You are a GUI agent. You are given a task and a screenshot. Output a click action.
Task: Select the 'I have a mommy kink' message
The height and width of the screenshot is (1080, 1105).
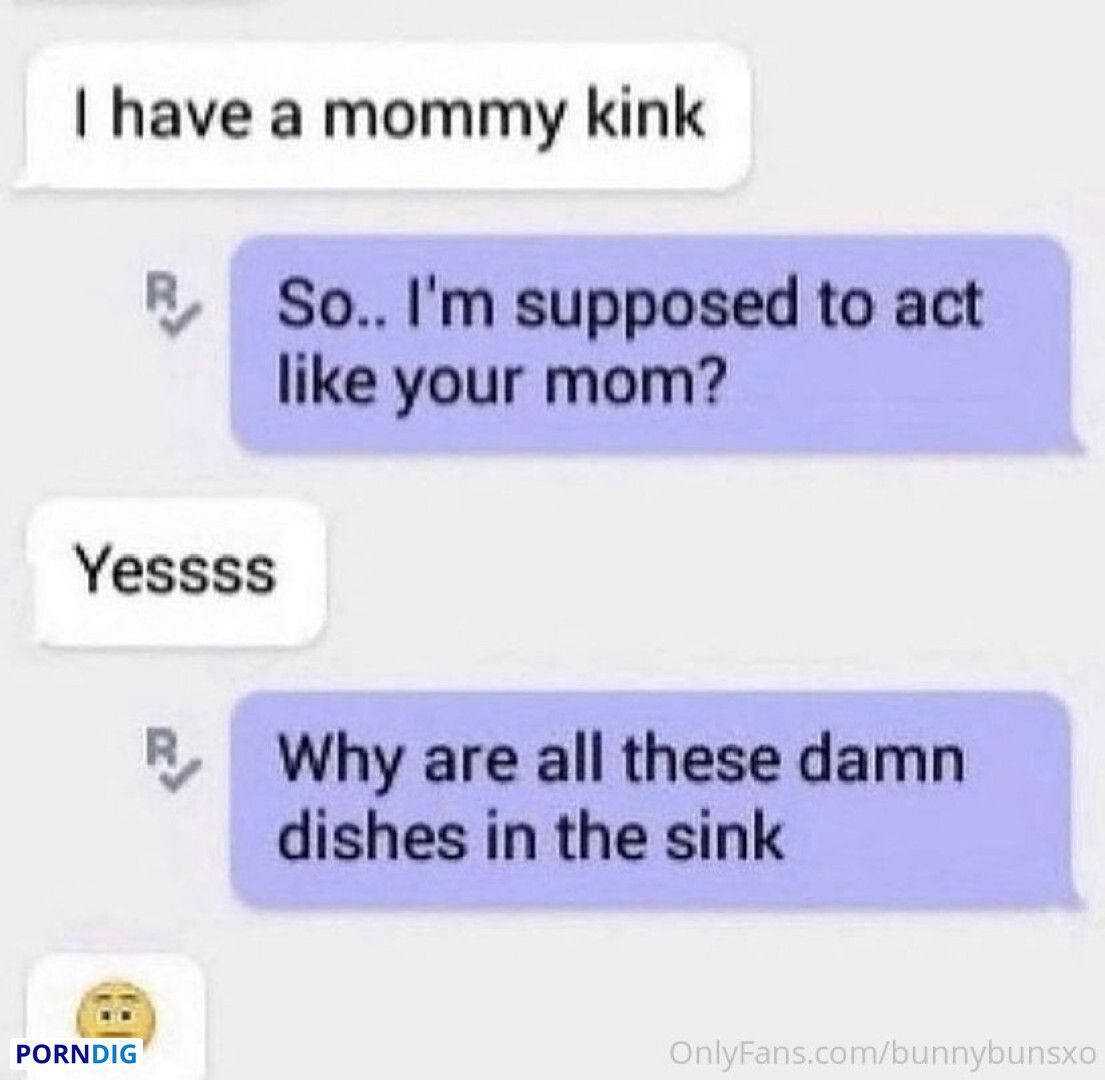[386, 117]
